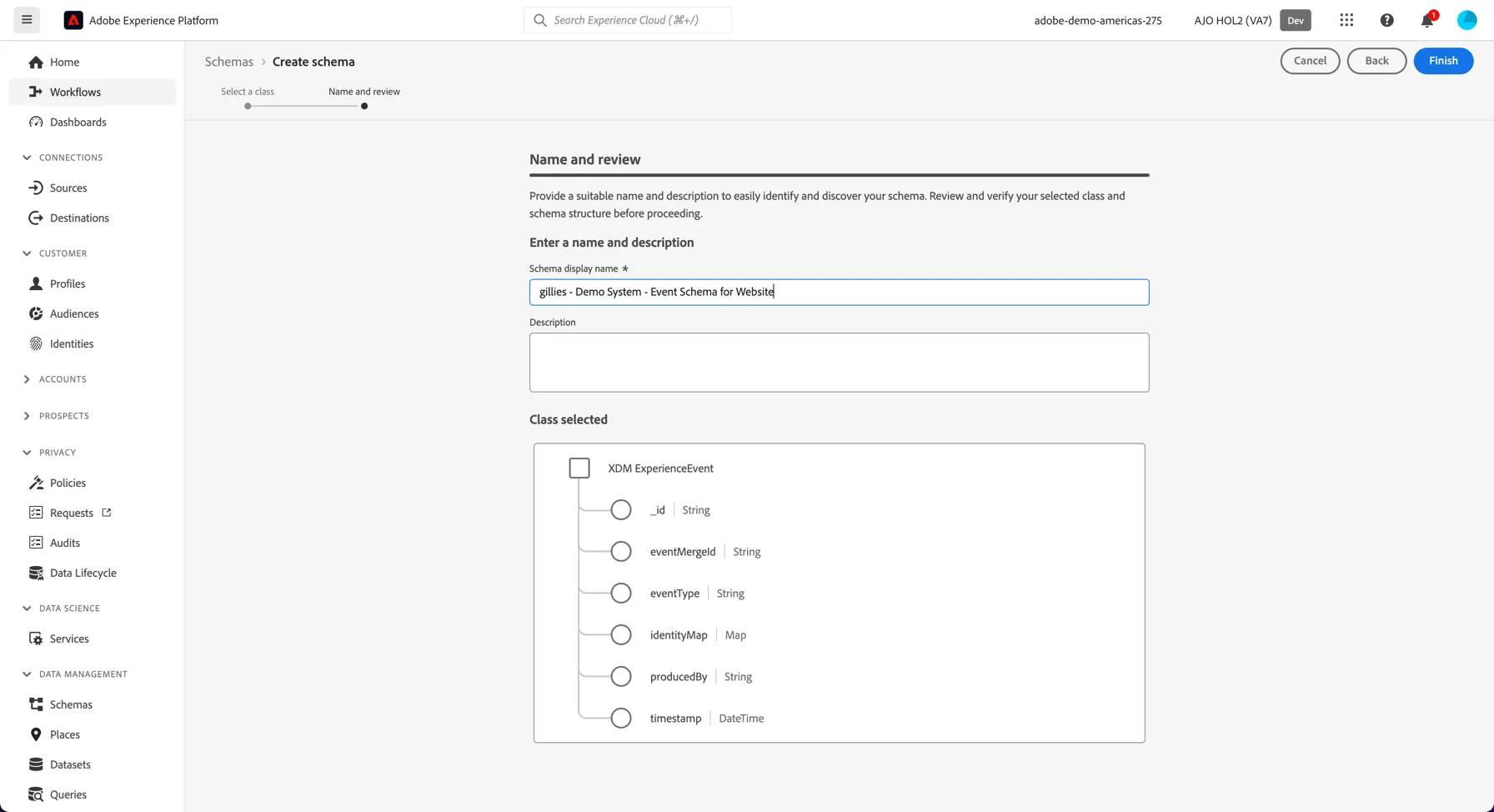The image size is (1494, 812).
Task: Select the identityMap field circle
Action: [x=621, y=634]
